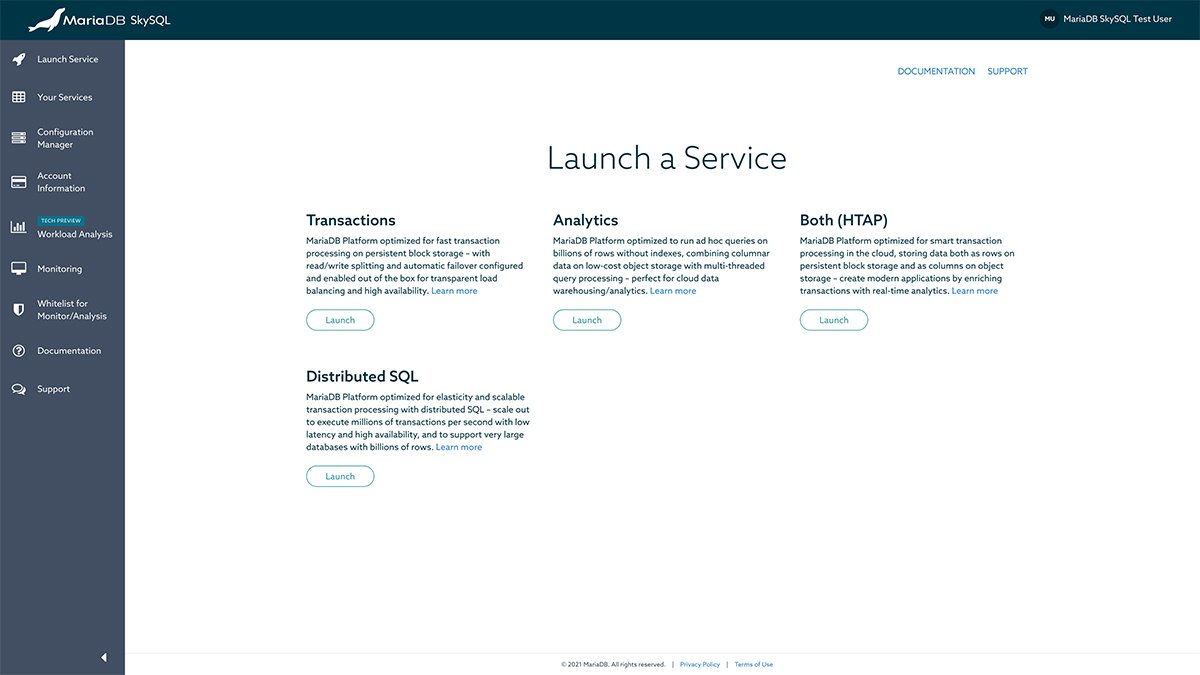
Task: Open the top SUPPORT link
Action: click(1007, 72)
